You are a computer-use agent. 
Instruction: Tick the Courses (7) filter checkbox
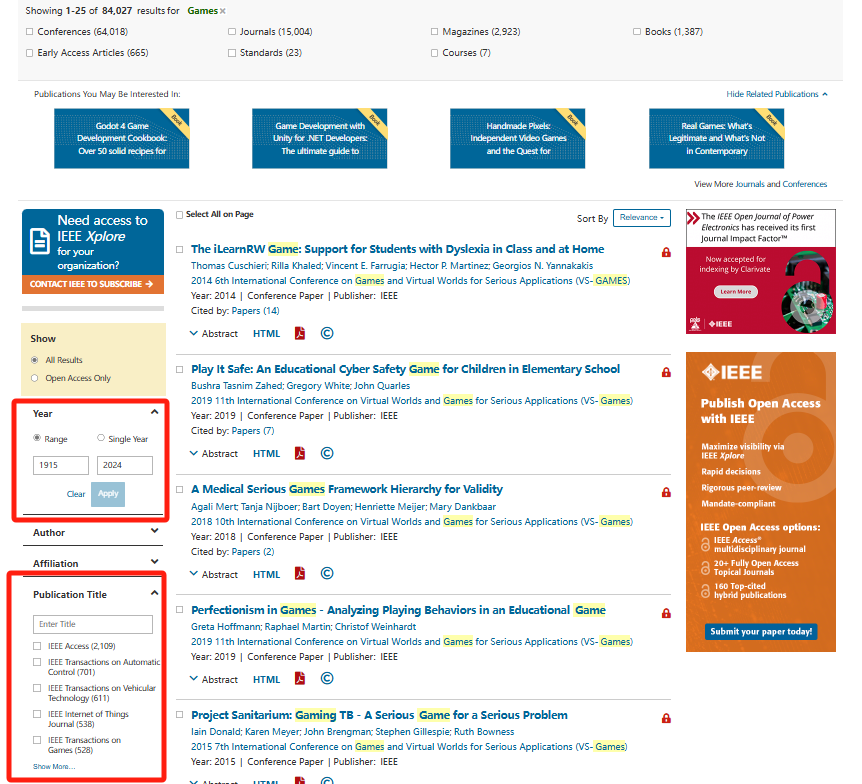(x=434, y=53)
